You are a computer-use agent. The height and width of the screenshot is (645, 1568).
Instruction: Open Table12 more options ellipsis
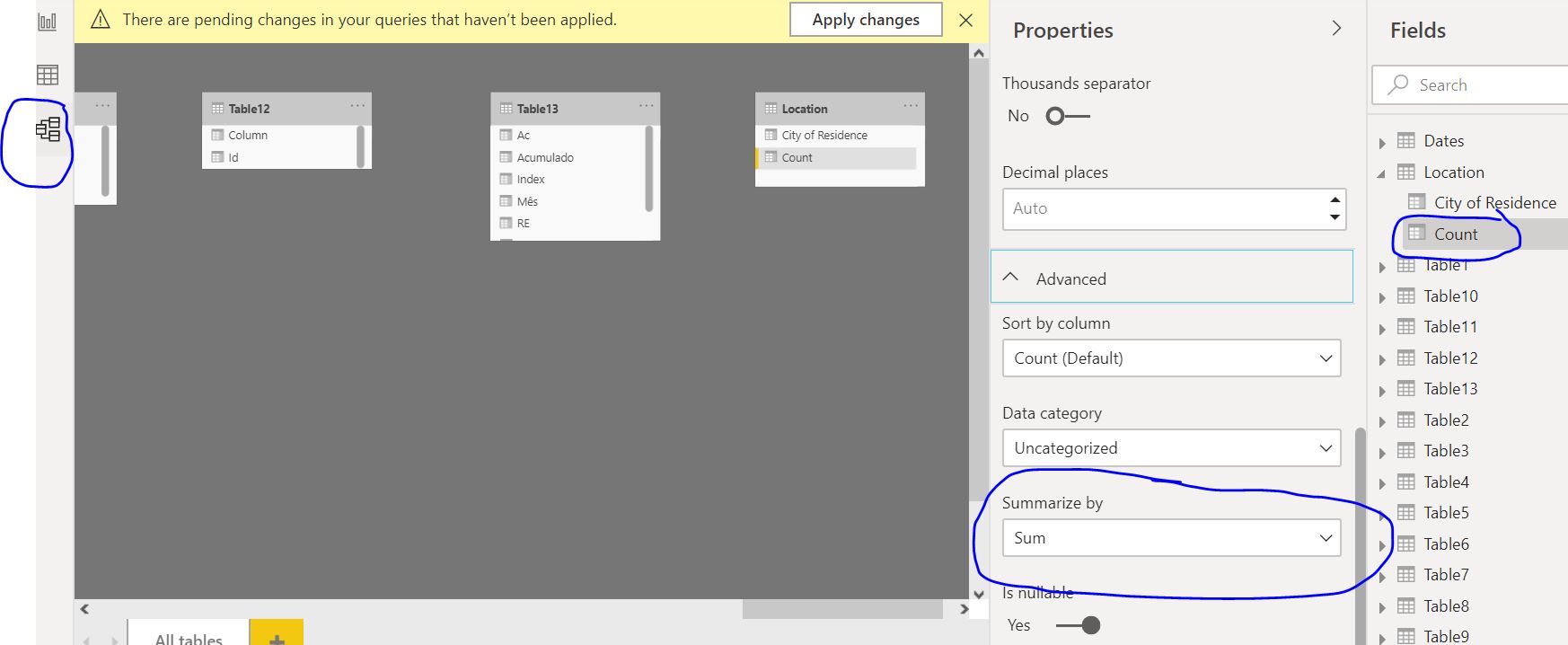357,106
